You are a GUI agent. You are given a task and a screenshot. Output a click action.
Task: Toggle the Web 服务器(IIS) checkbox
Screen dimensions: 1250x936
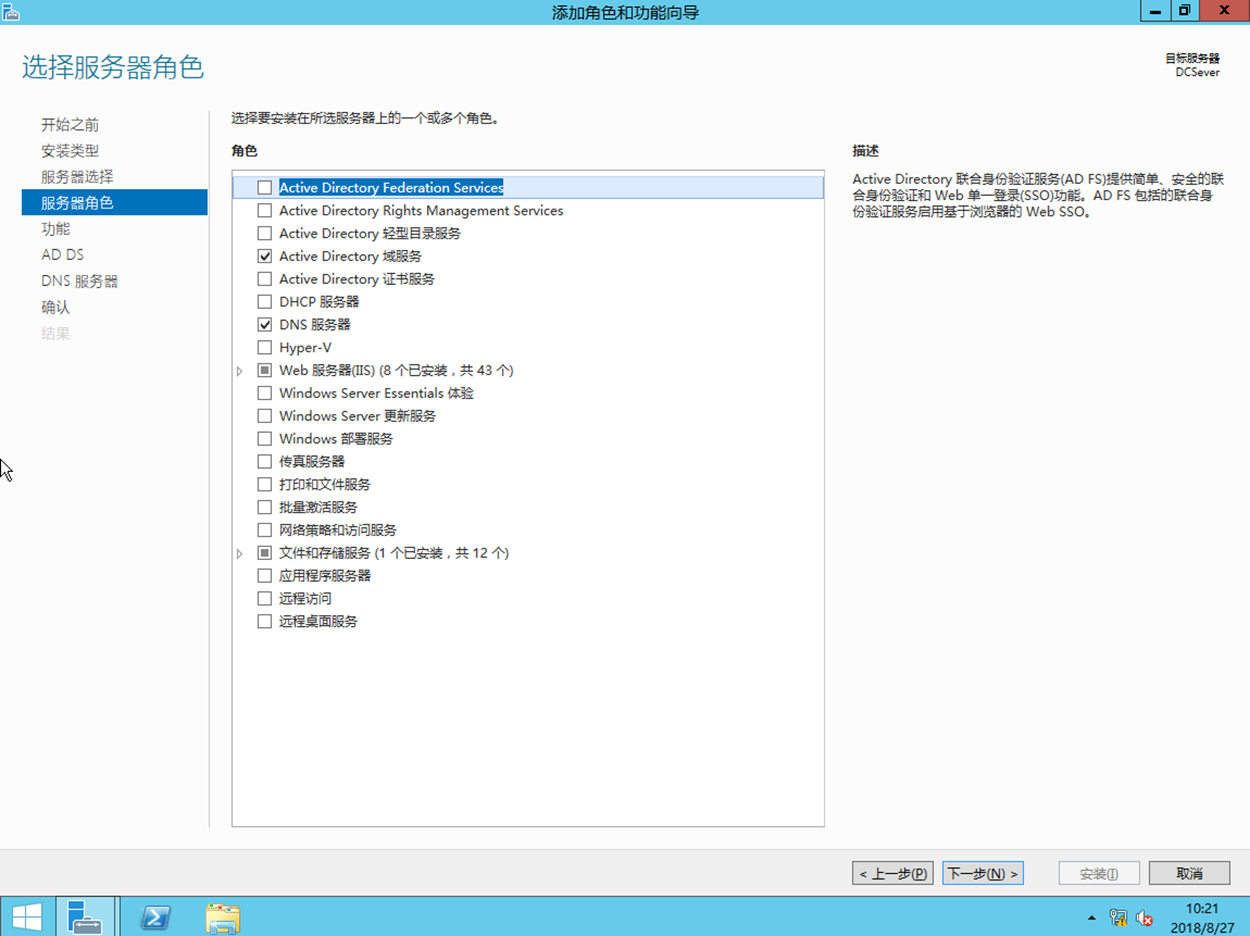265,370
